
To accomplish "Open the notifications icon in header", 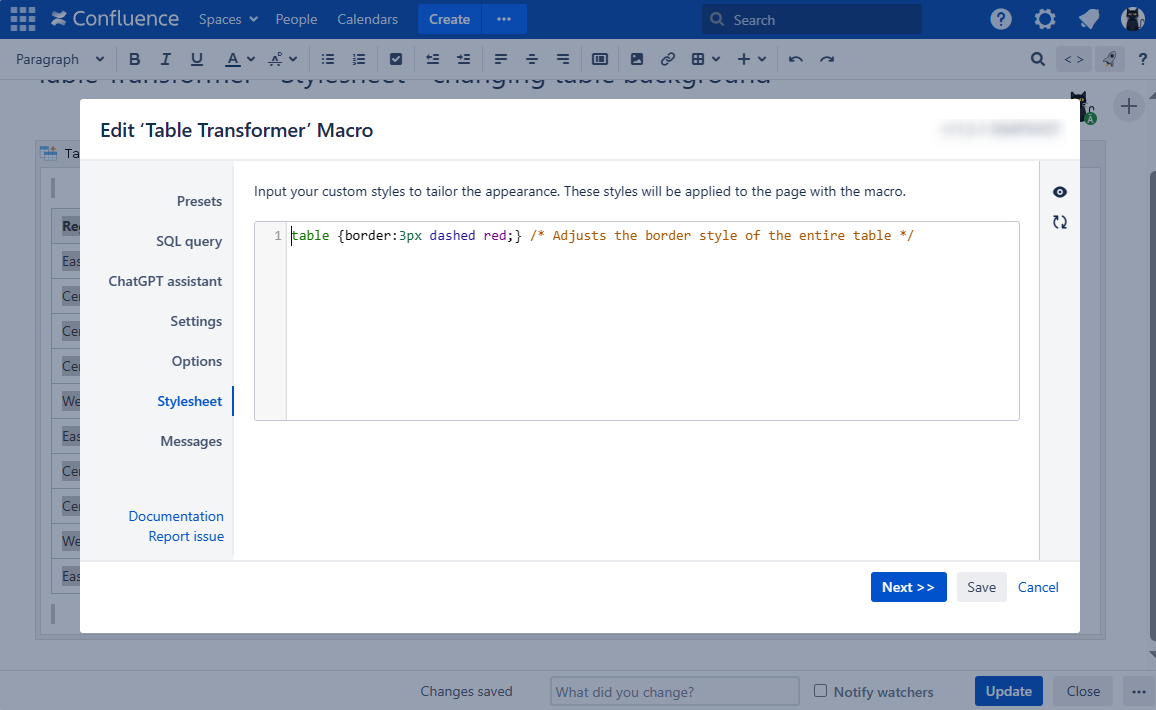I will [x=1089, y=19].
